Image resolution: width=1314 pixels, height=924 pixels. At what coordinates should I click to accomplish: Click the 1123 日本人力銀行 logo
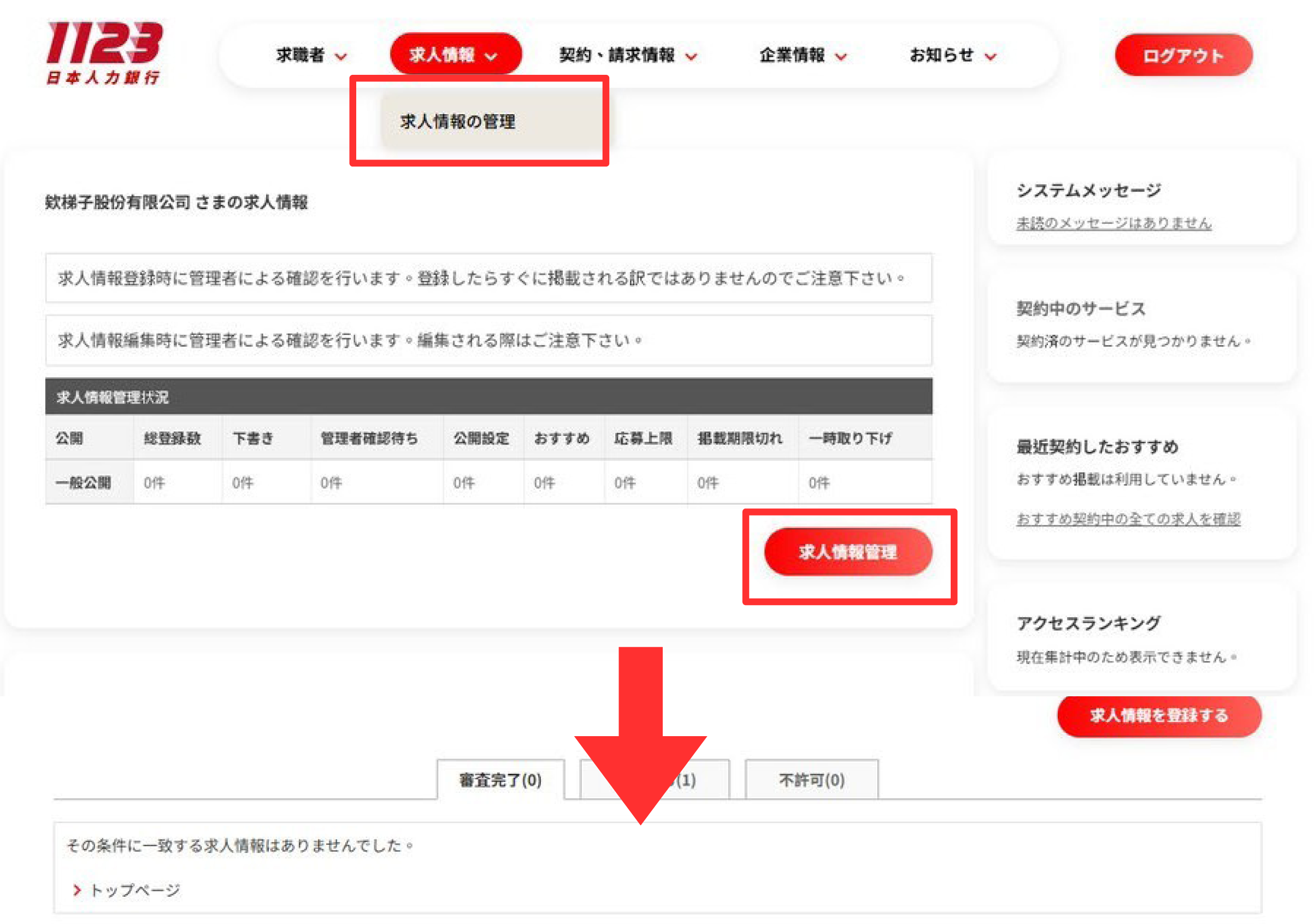[x=105, y=52]
